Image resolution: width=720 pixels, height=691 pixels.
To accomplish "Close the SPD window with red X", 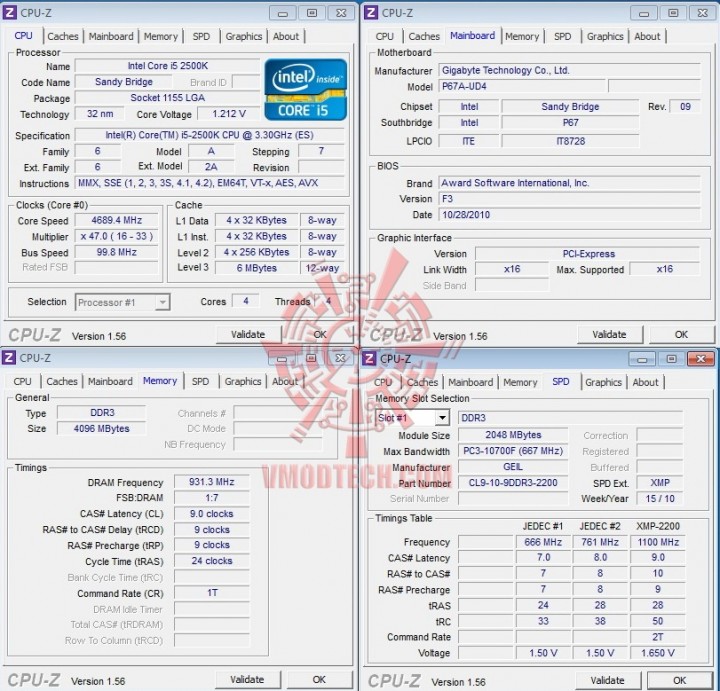I will [x=700, y=359].
